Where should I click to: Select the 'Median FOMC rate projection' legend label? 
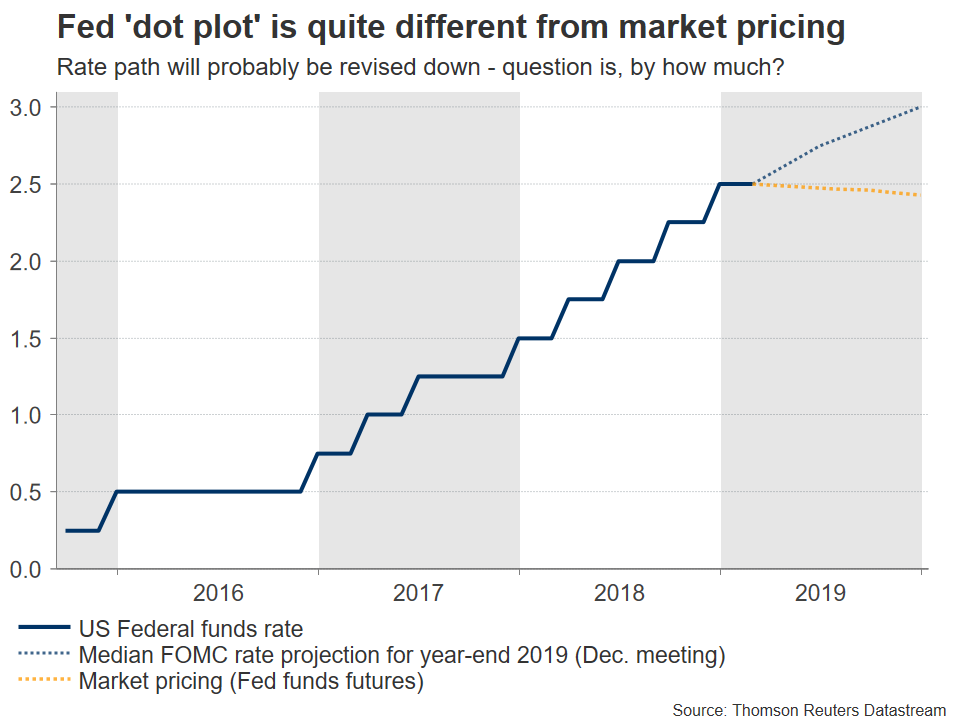pos(400,656)
